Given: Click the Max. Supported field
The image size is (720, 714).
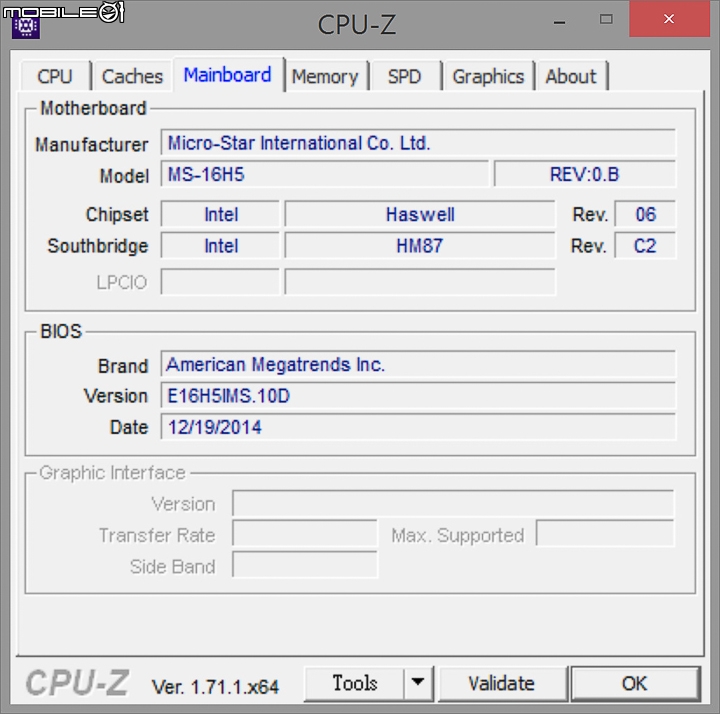Looking at the screenshot, I should (x=605, y=534).
